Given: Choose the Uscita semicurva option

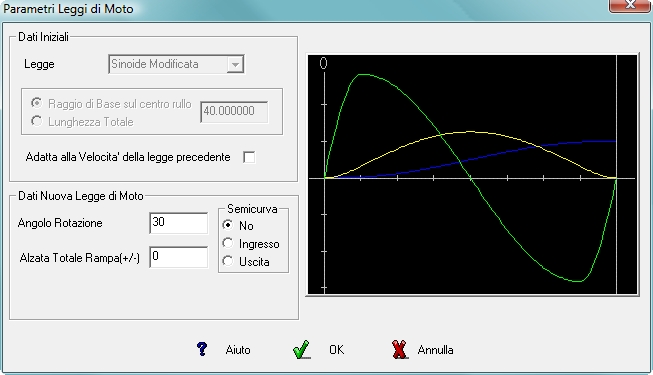Looking at the screenshot, I should (x=228, y=261).
